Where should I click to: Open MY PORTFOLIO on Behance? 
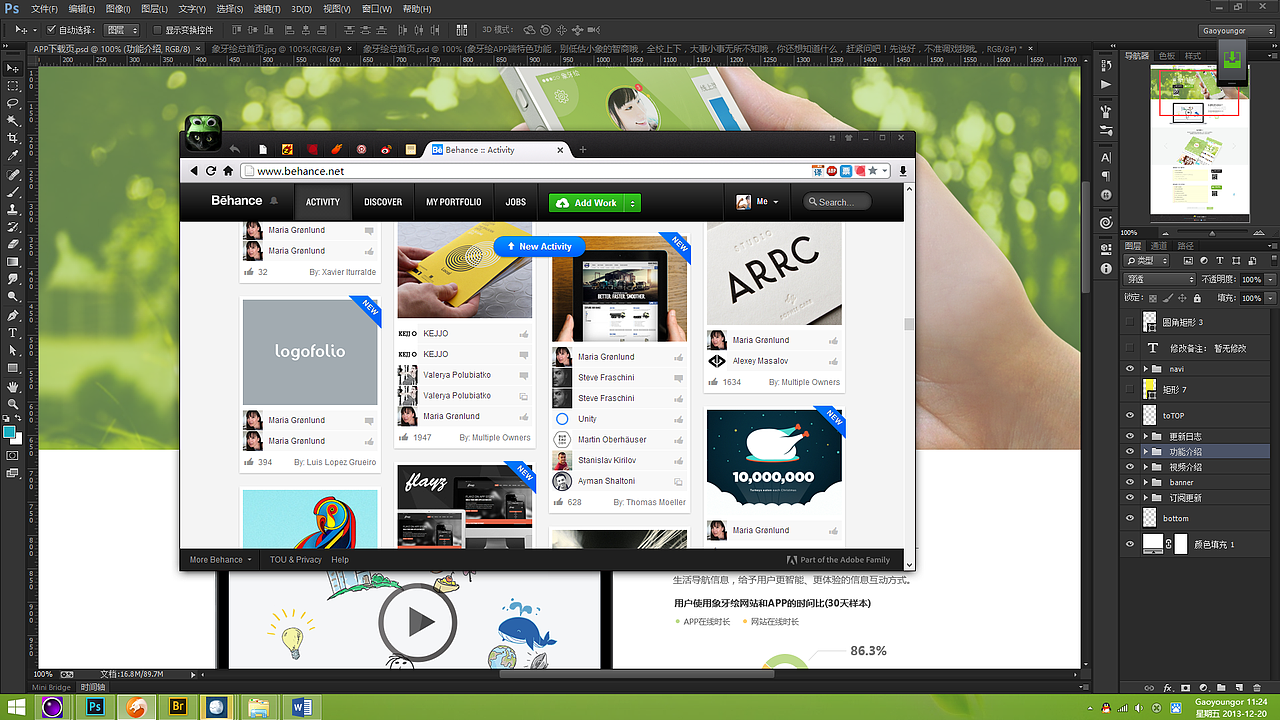point(454,202)
